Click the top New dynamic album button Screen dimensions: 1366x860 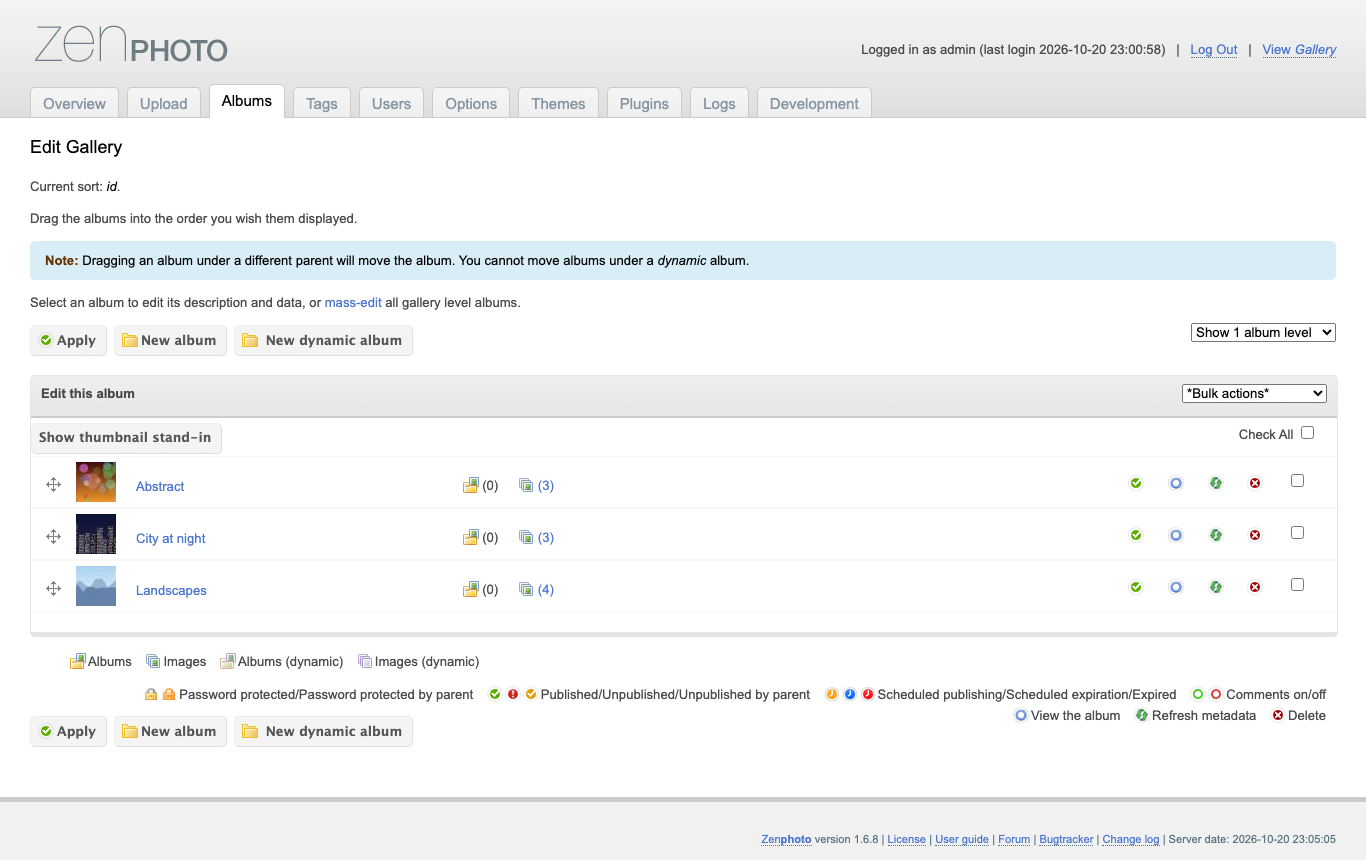pos(323,340)
